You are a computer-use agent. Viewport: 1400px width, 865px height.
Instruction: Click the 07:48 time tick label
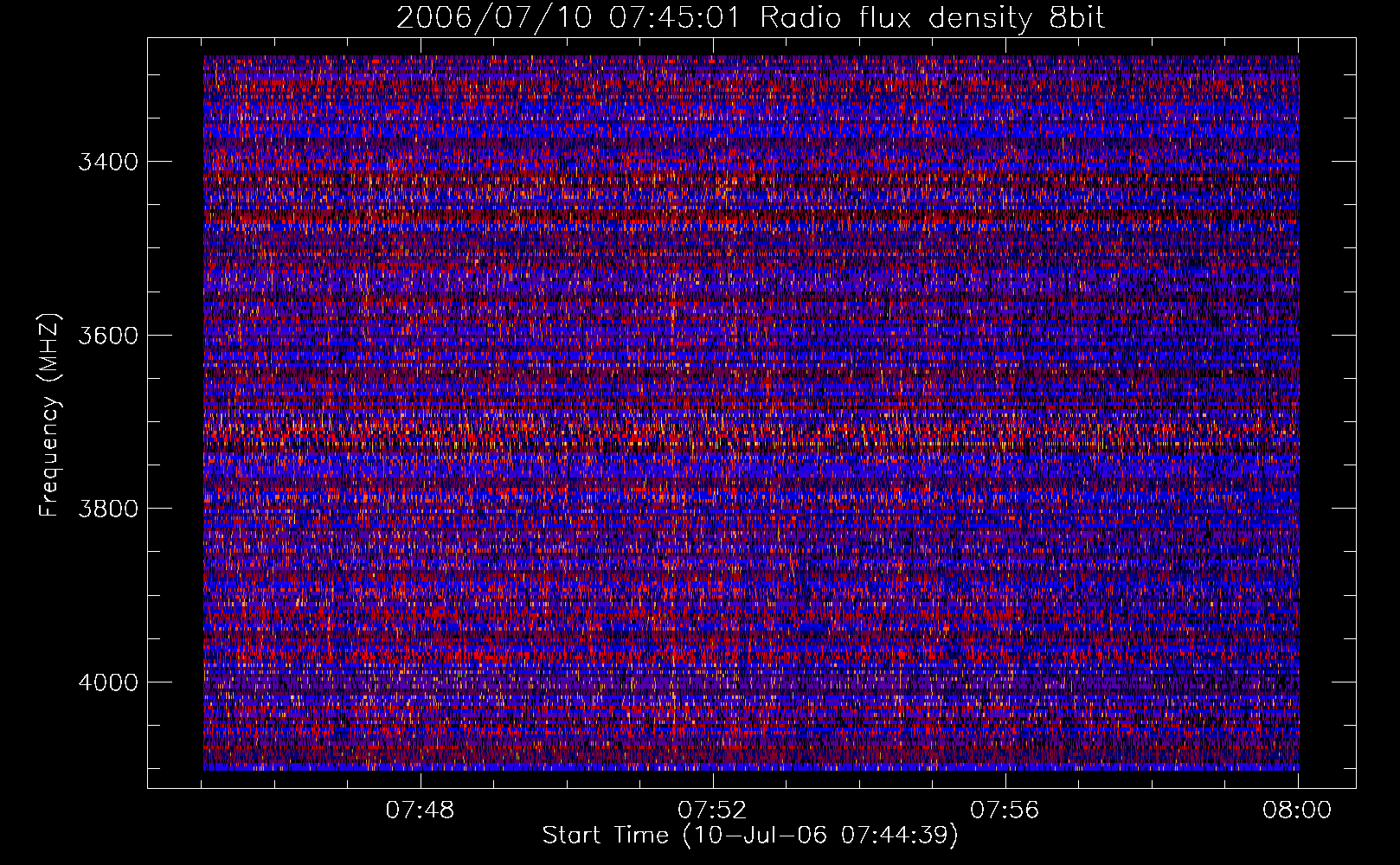click(420, 811)
